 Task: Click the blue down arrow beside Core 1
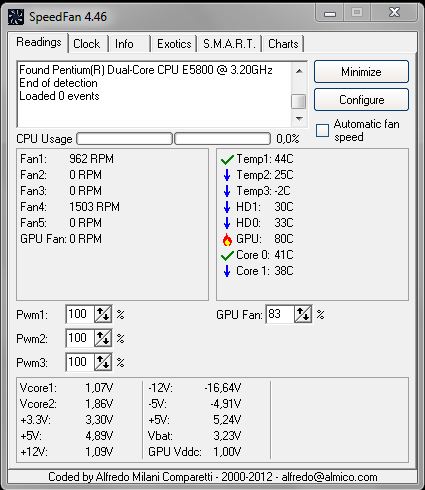pos(227,271)
